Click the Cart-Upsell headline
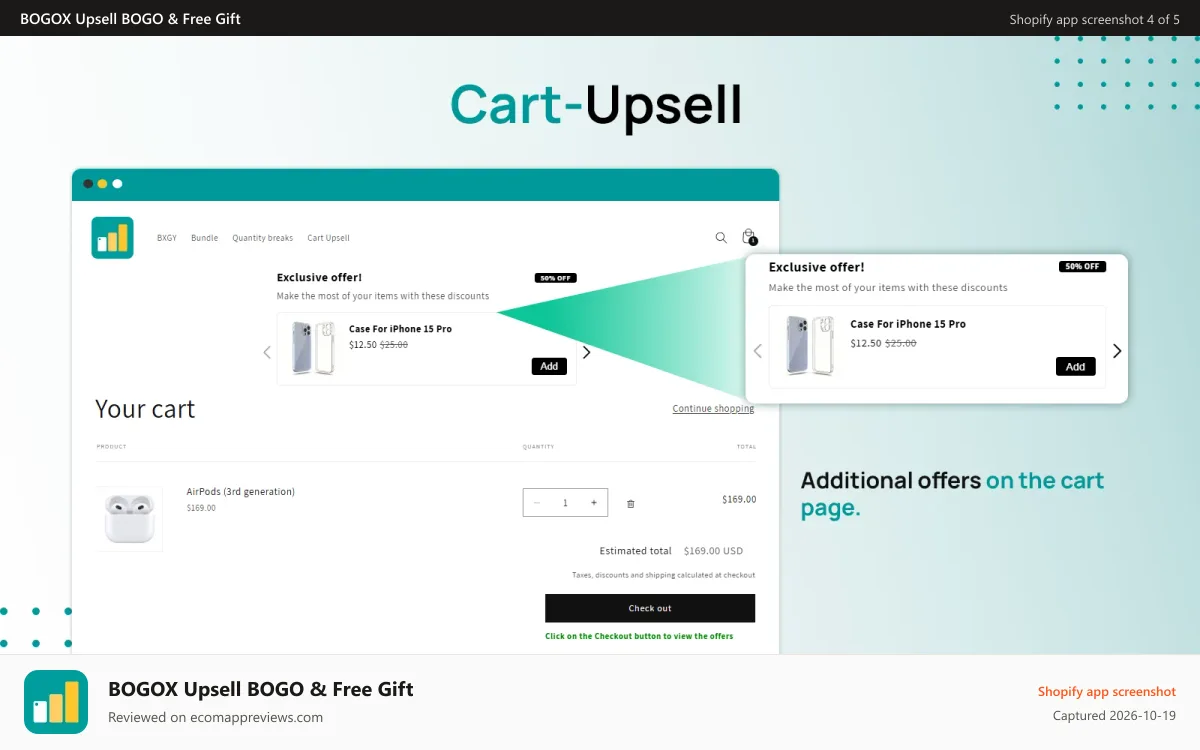1200x750 pixels. 596,106
